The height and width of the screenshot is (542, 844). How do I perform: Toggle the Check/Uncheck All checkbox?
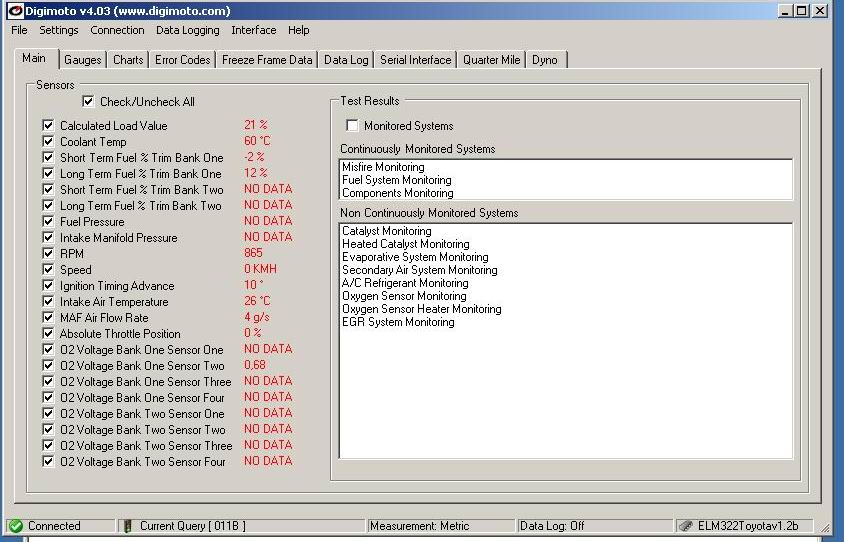click(x=88, y=102)
